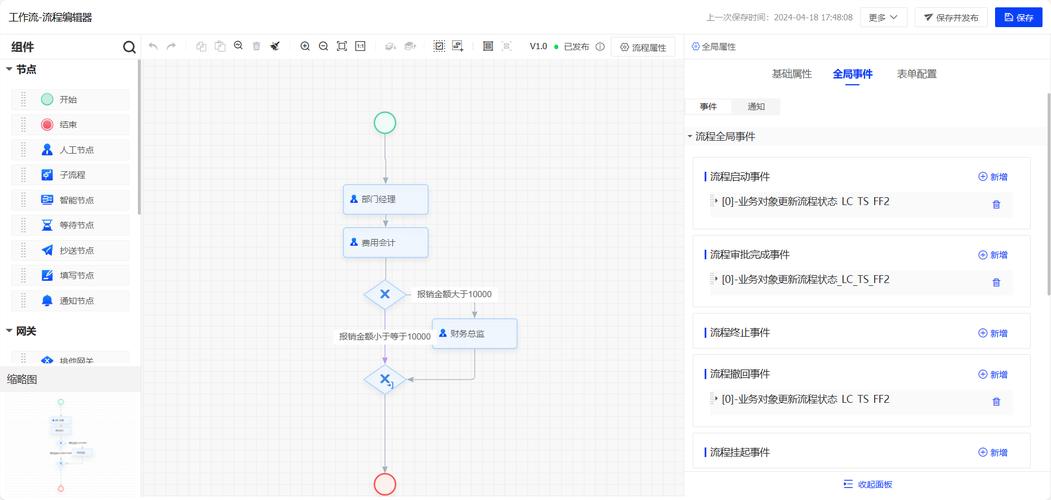Click the 全局属性 panel tab
The height and width of the screenshot is (500, 1051).
click(x=714, y=47)
